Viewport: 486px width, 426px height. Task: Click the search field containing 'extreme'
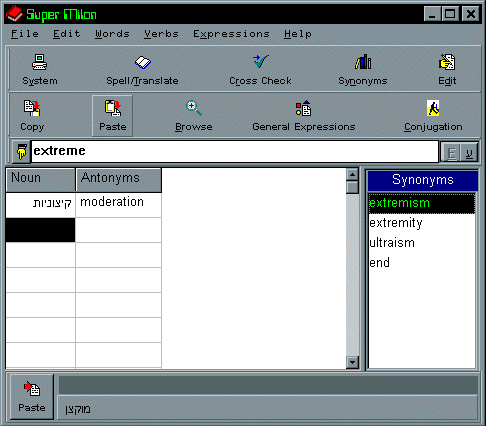(235, 151)
